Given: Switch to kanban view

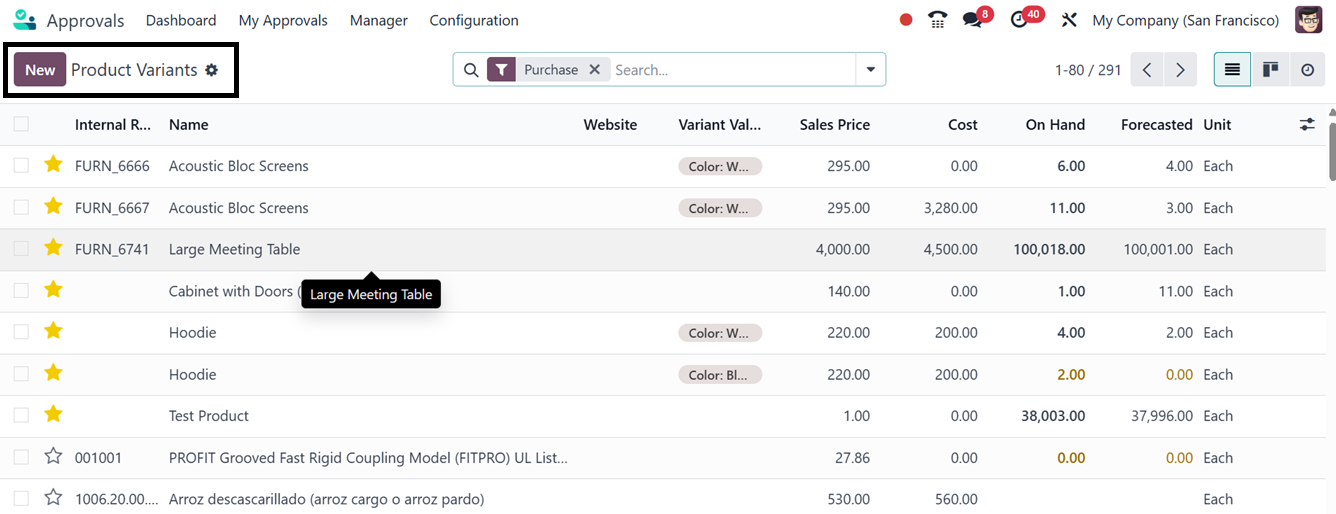Looking at the screenshot, I should 1270,70.
